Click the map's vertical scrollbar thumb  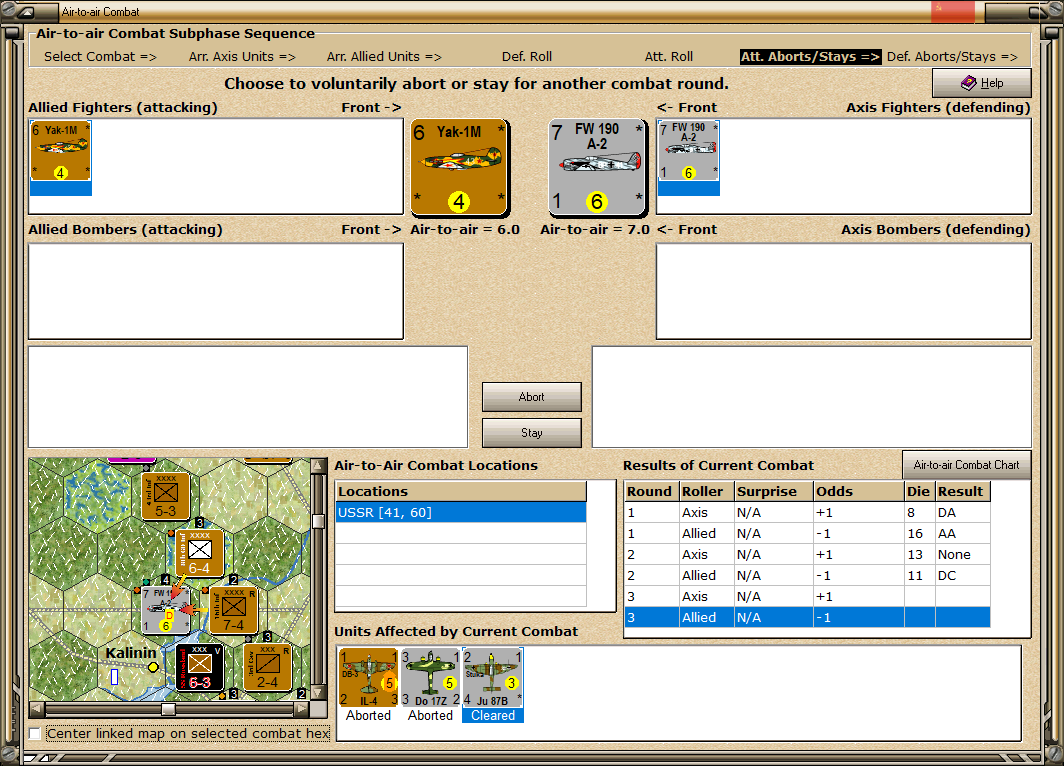(x=318, y=521)
